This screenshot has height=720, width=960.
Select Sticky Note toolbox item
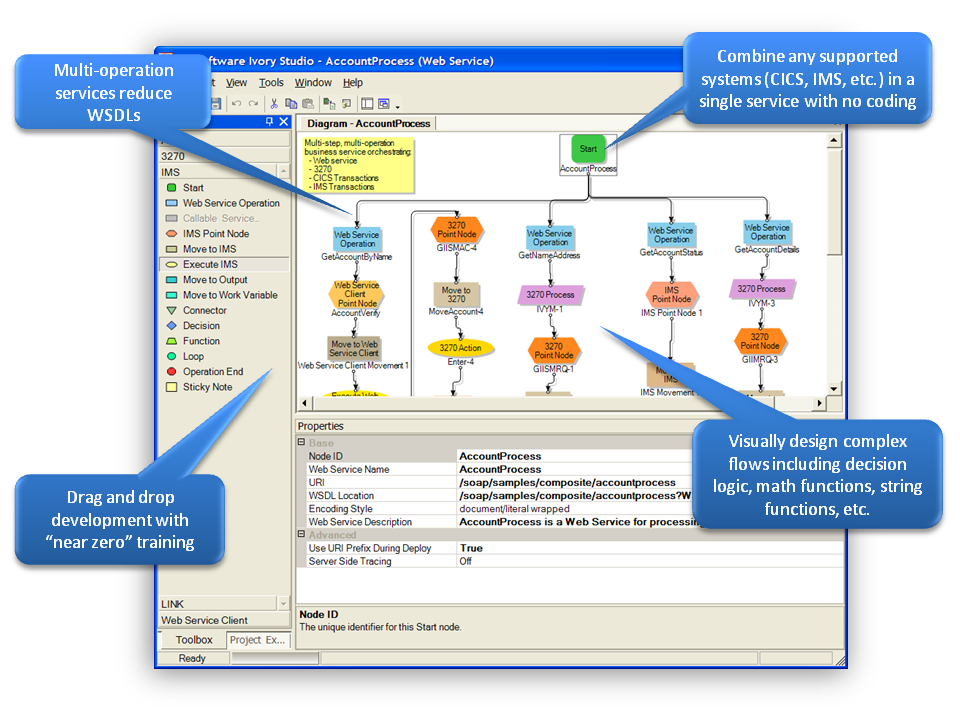point(199,387)
